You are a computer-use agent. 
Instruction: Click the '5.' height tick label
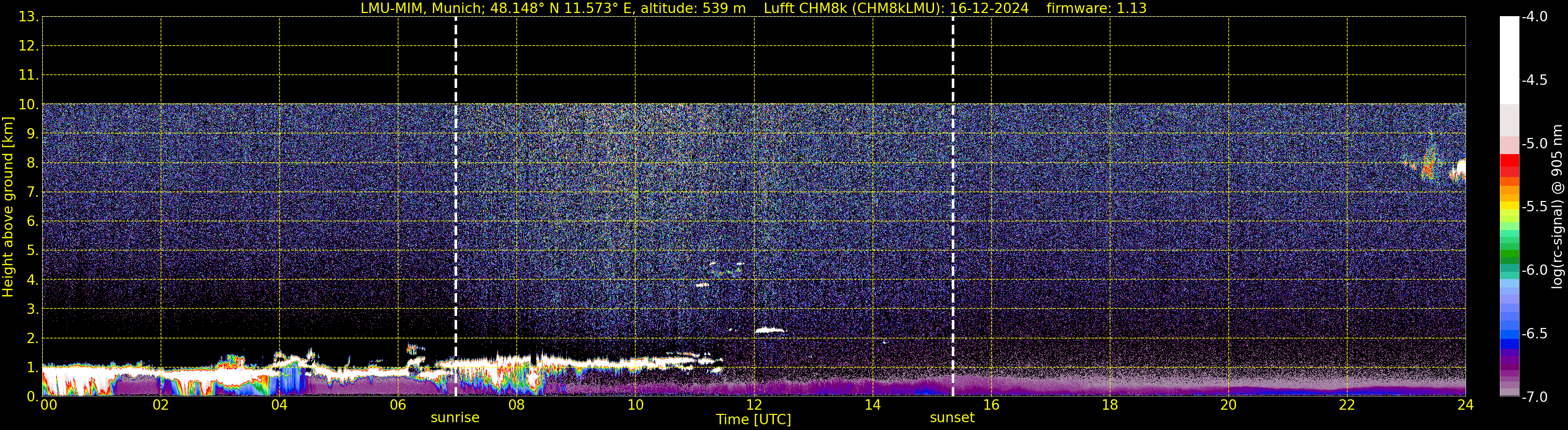pyautogui.click(x=32, y=251)
